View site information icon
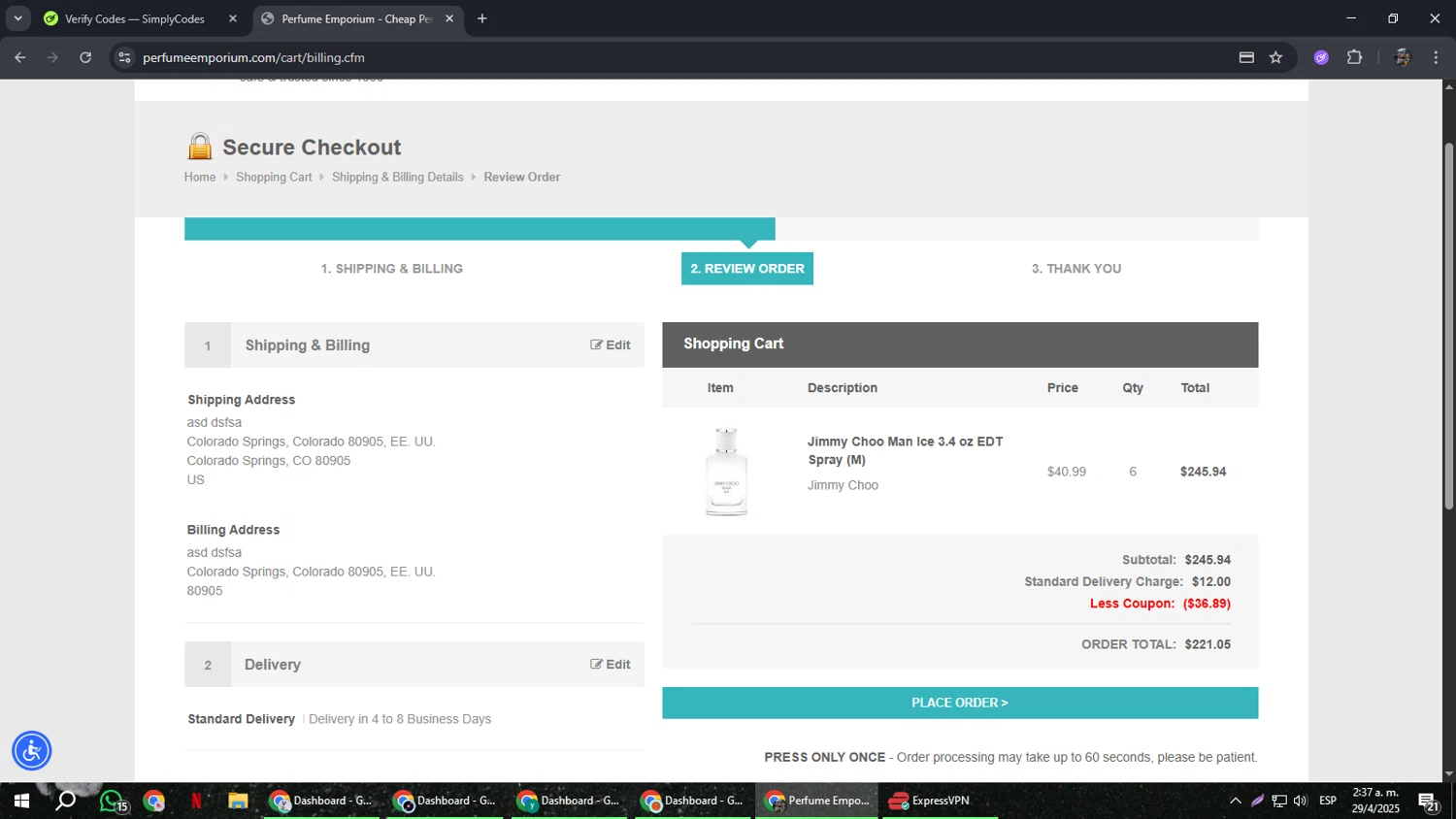 click(124, 57)
